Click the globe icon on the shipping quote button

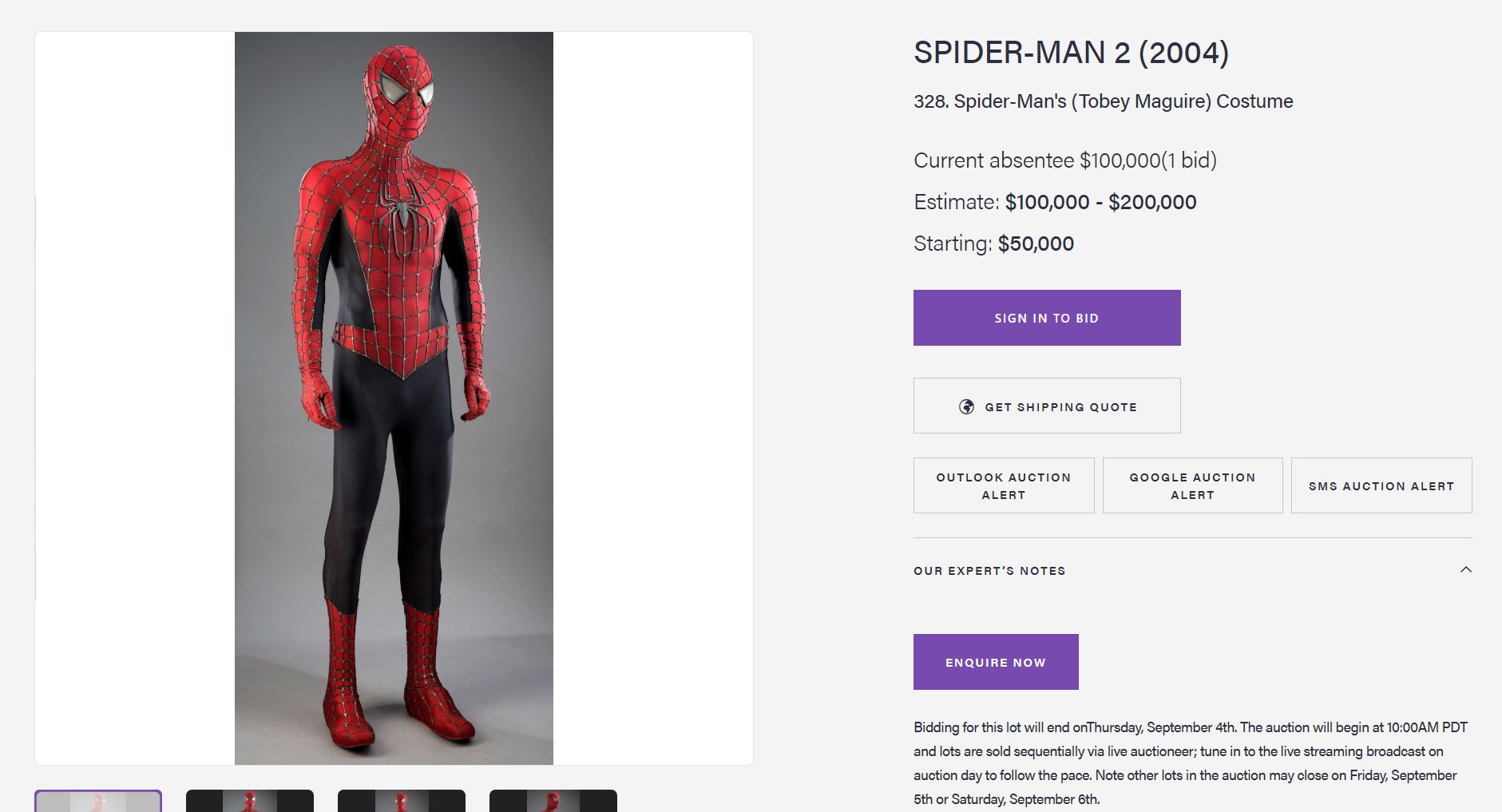tap(966, 406)
